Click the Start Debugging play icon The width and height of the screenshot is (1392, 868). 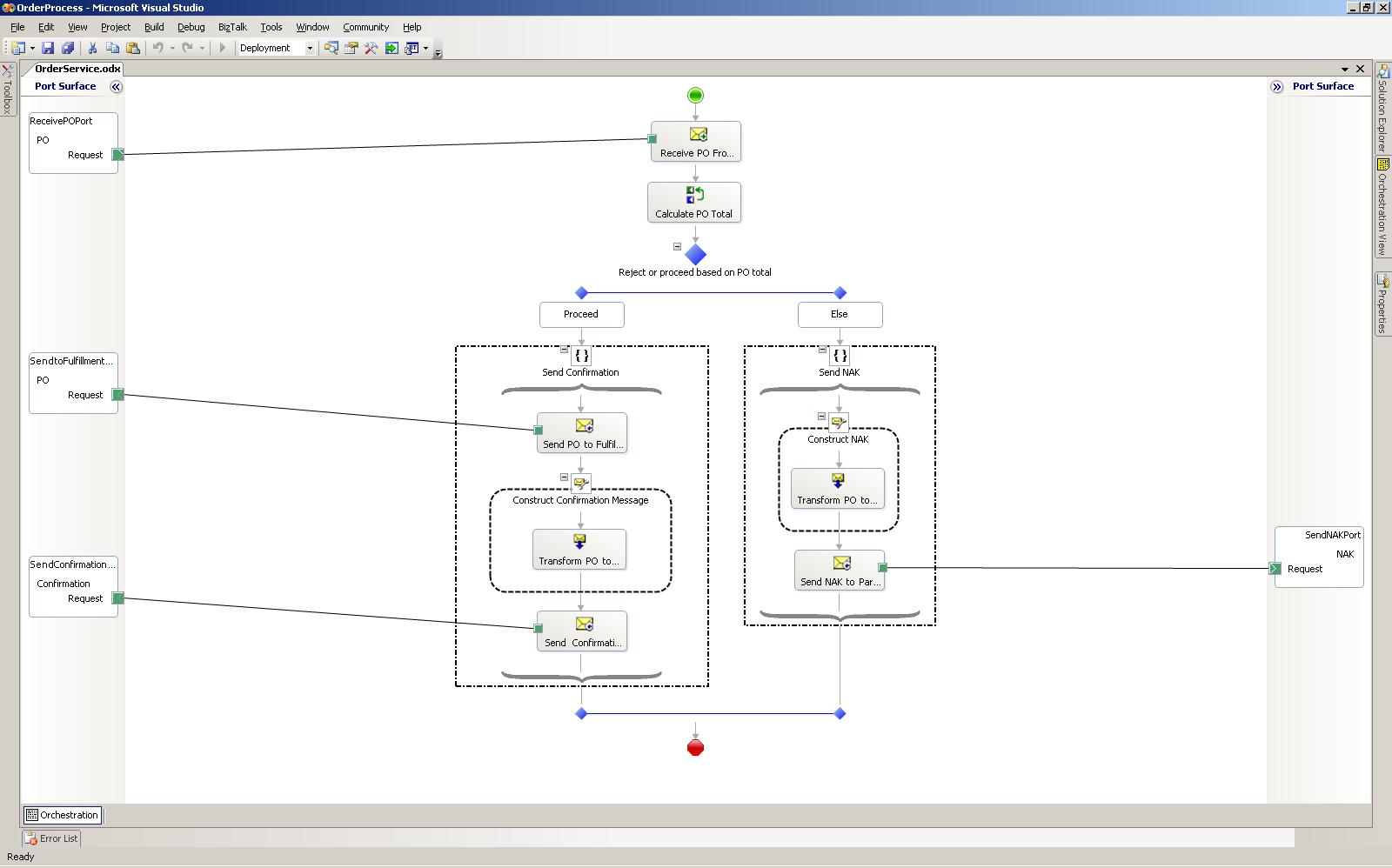click(x=223, y=48)
